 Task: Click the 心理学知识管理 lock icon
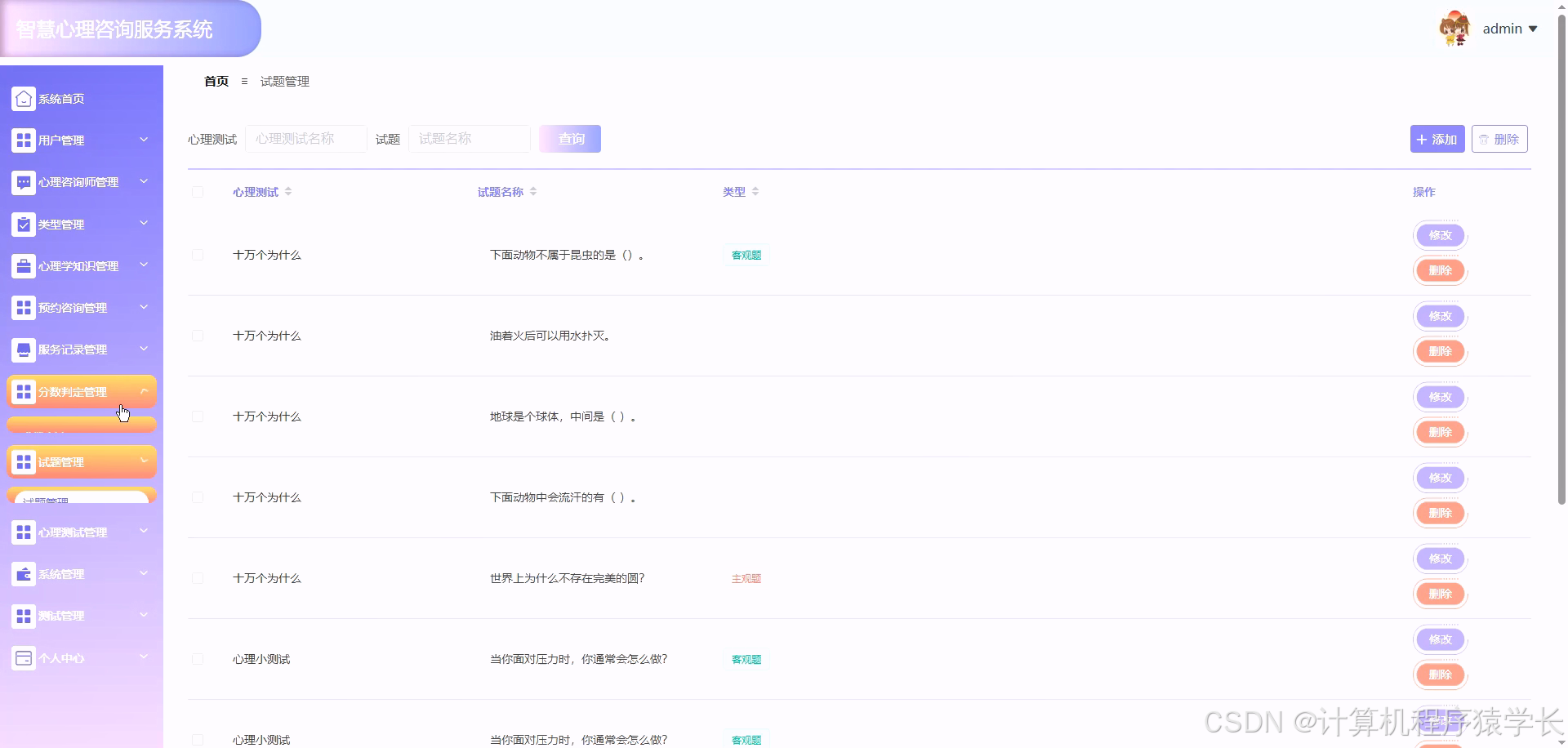pyautogui.click(x=22, y=265)
